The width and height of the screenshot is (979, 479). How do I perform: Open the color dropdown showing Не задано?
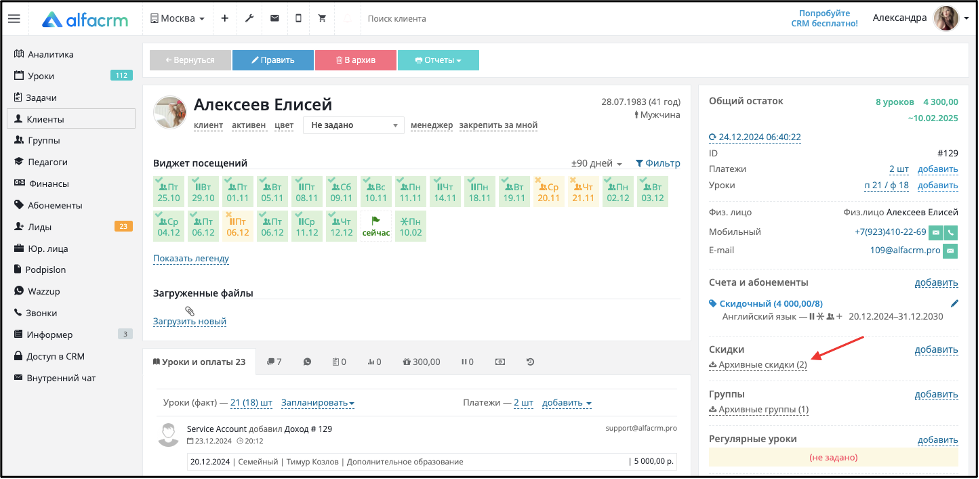coord(354,125)
